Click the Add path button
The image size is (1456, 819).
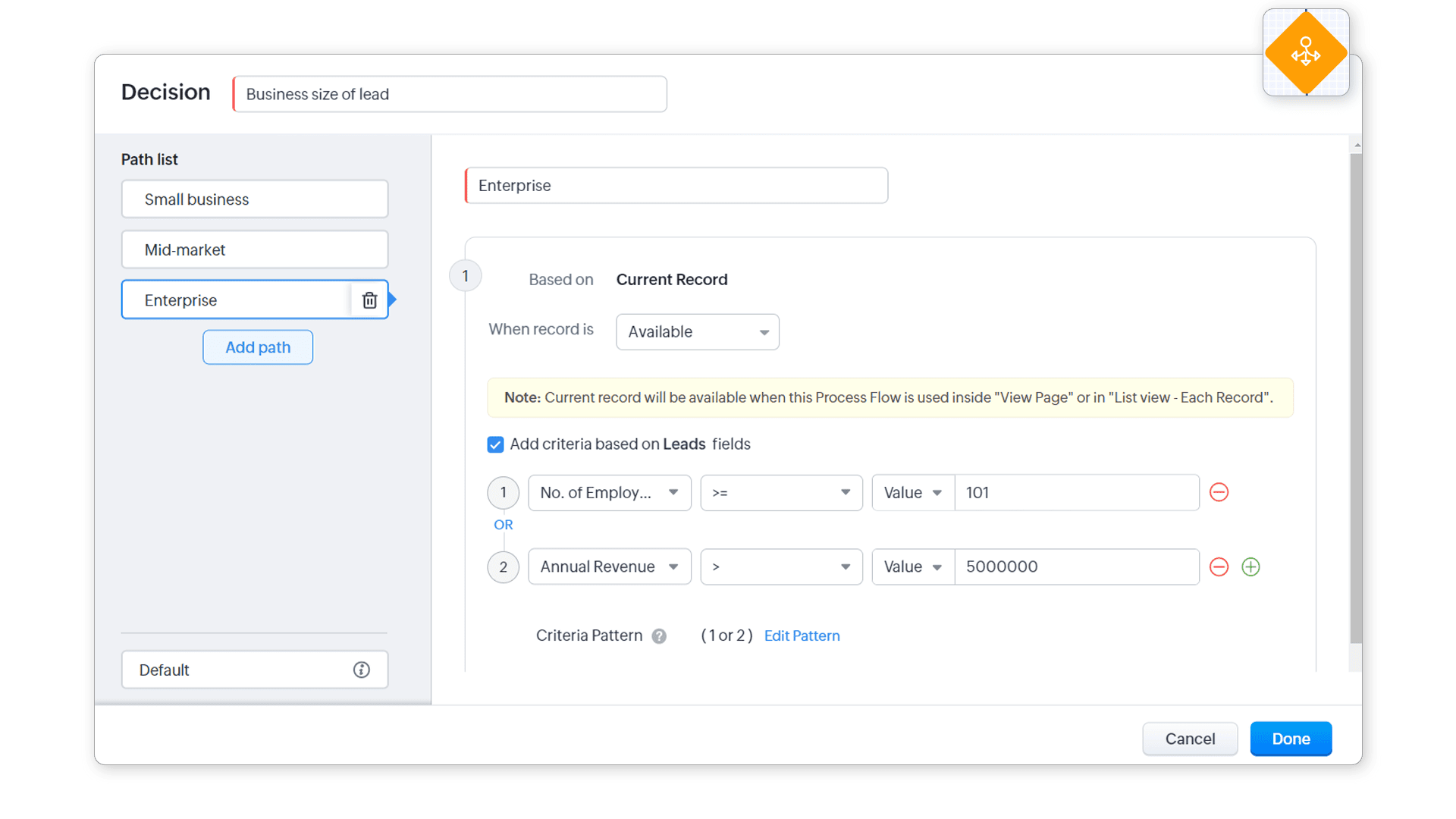point(258,347)
